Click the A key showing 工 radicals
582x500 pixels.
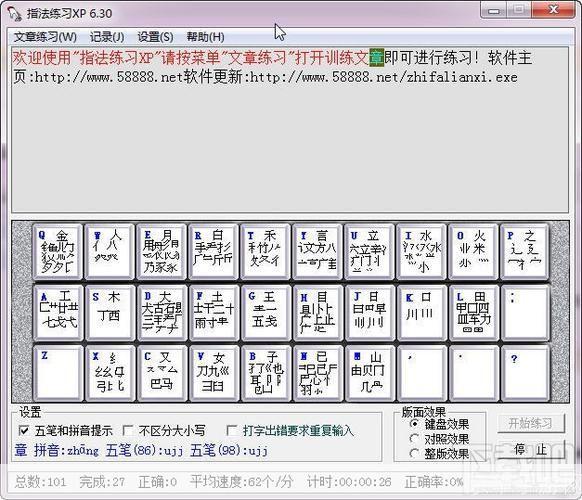click(x=58, y=313)
